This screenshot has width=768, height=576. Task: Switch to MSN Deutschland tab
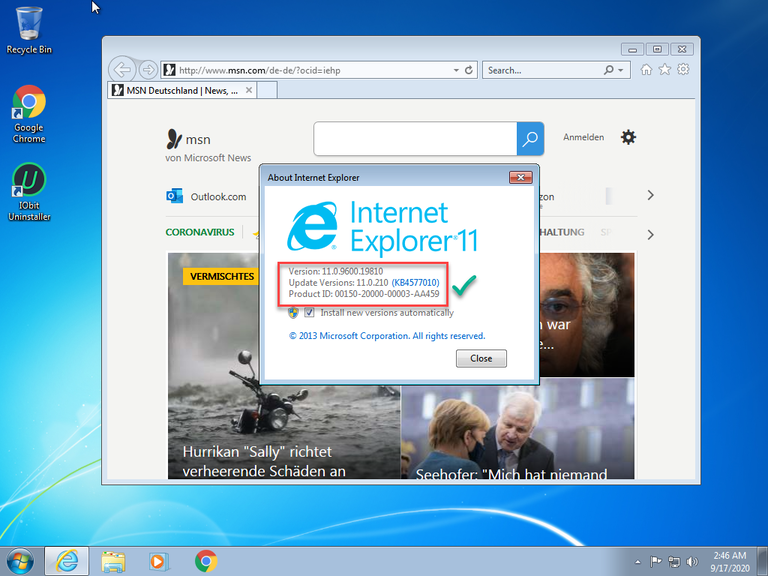point(182,90)
